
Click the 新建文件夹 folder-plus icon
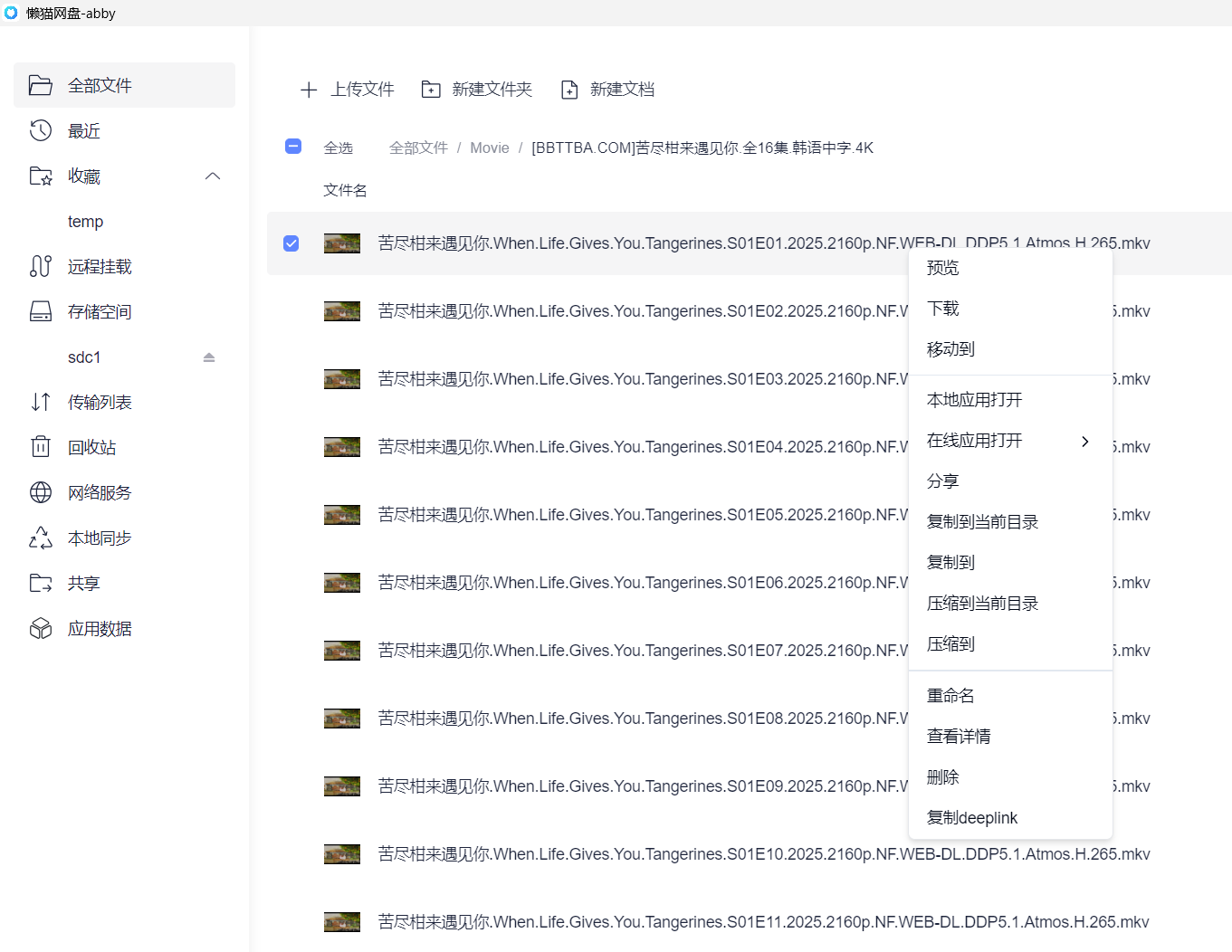coord(431,89)
